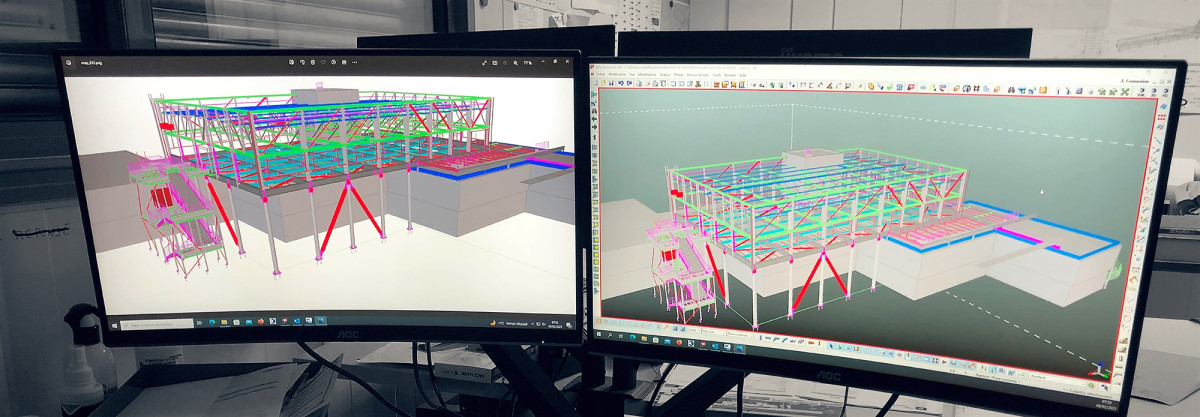
Task: Rotate the image in Photos viewer
Action: (302, 62)
